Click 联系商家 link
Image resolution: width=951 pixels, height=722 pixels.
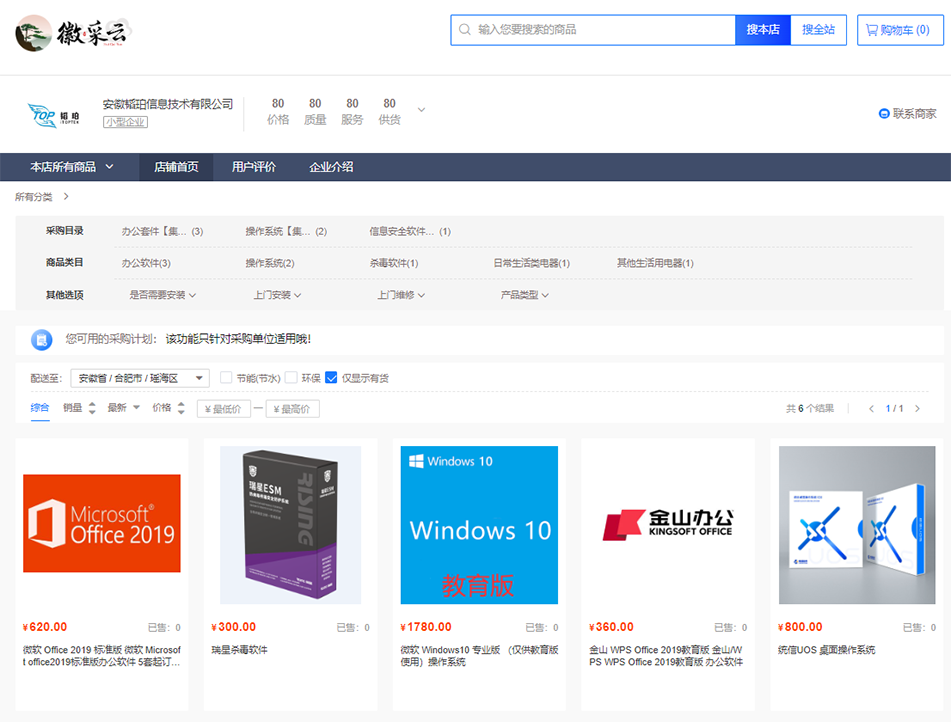pyautogui.click(x=908, y=113)
